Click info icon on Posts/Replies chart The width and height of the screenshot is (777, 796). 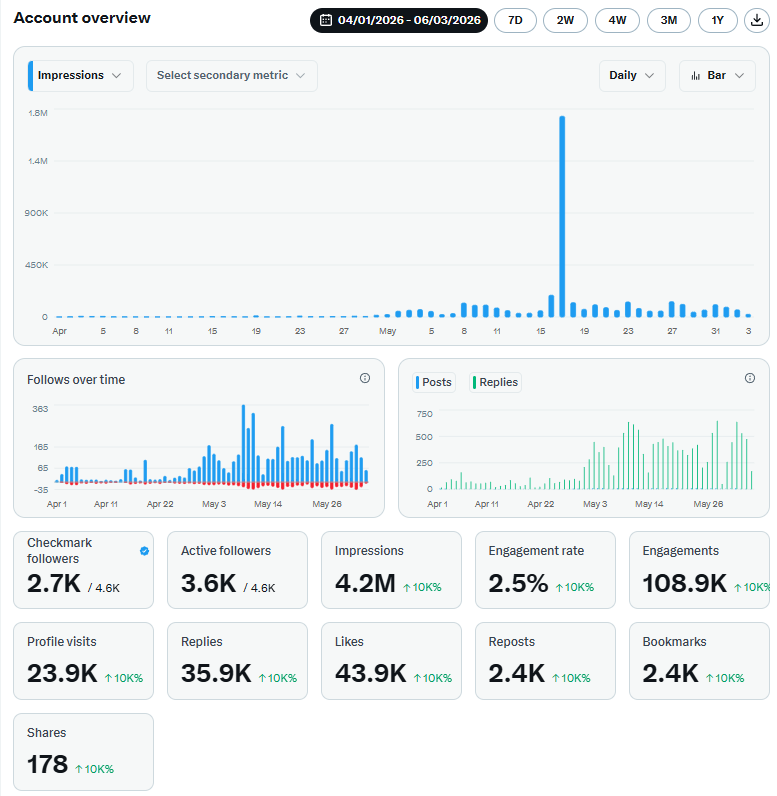click(x=750, y=378)
